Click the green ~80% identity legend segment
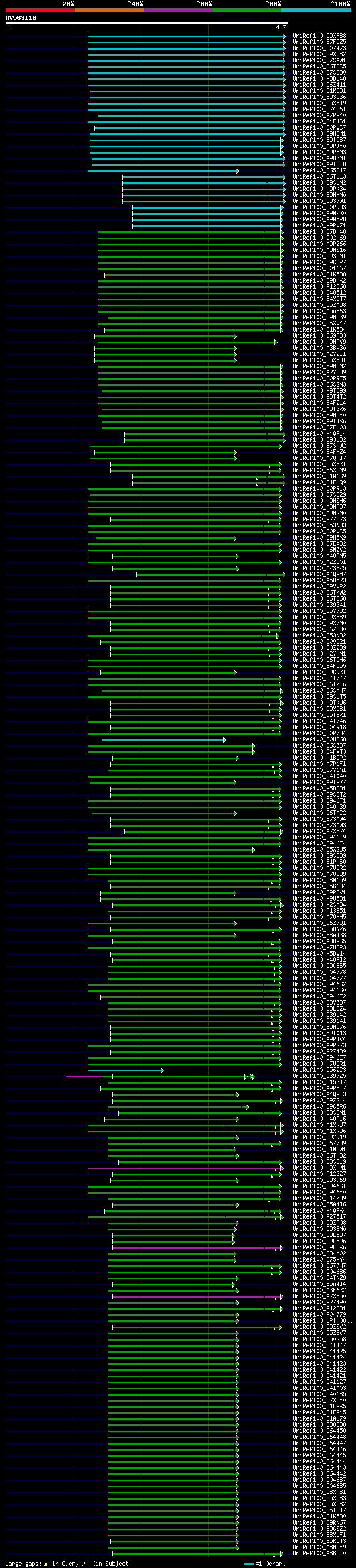This screenshot has width=356, height=1568. [247, 10]
